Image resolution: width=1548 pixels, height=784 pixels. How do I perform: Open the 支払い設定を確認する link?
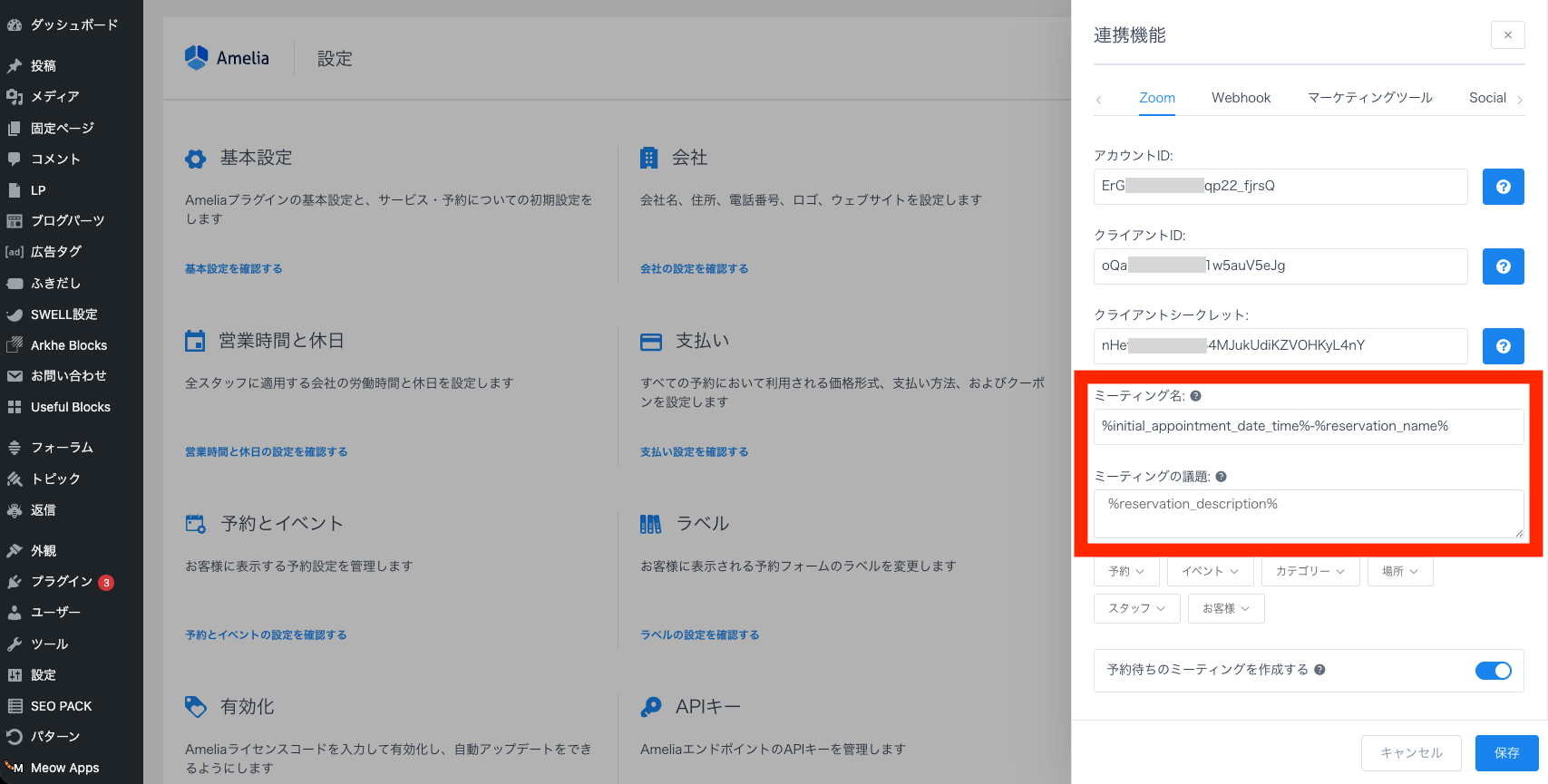pyautogui.click(x=694, y=452)
